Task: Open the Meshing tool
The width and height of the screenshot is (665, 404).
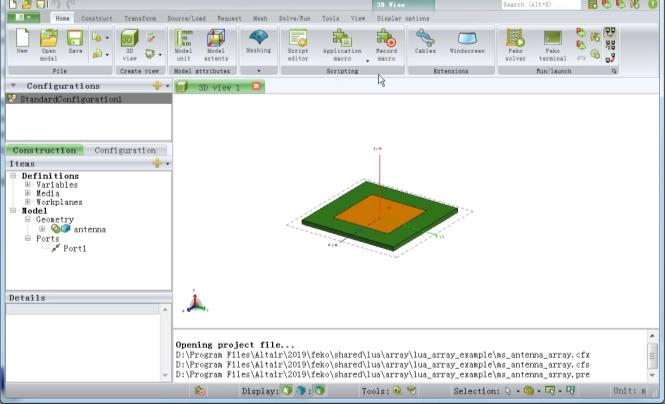Action: coord(258,41)
